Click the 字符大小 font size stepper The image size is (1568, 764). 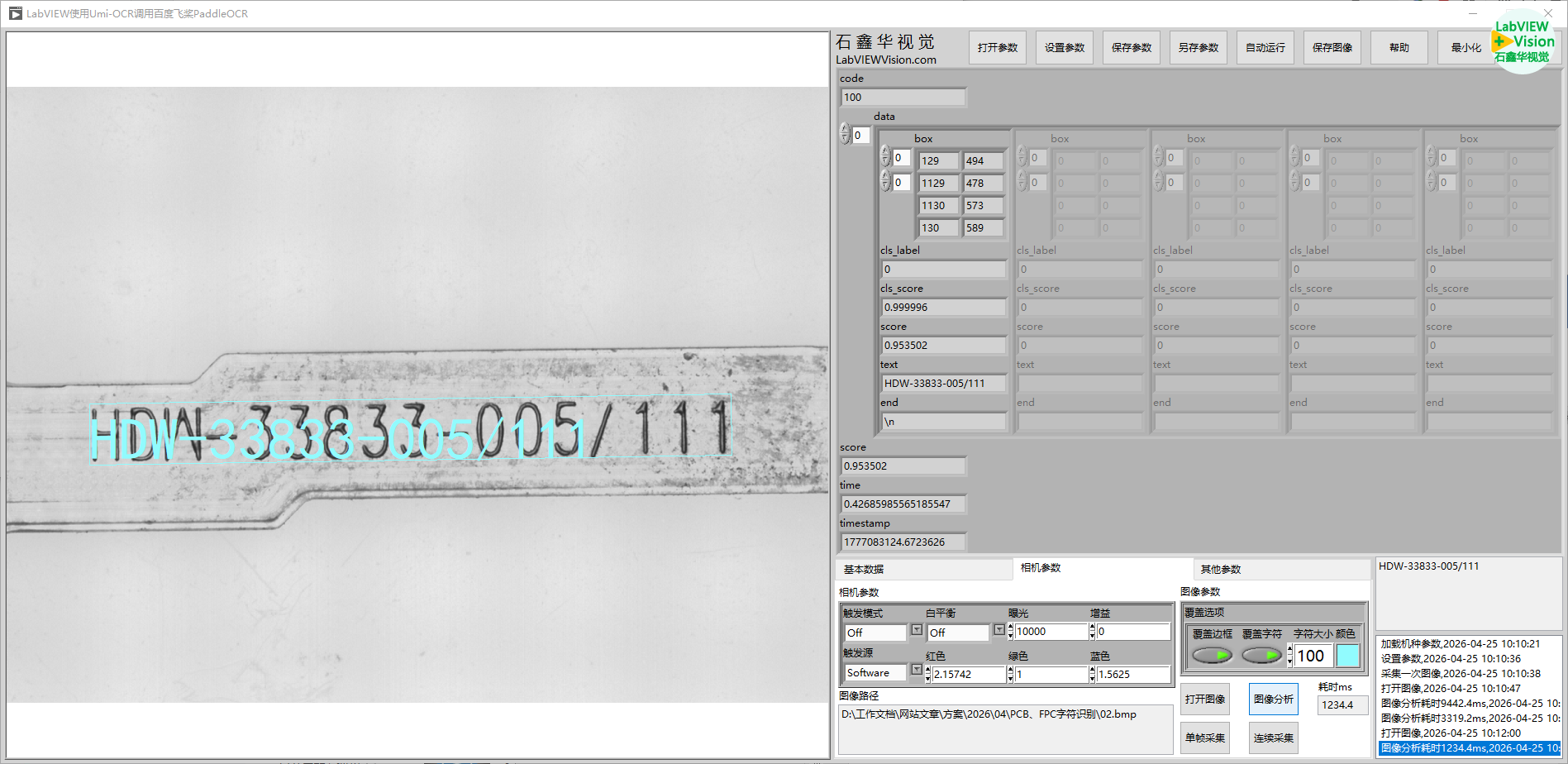click(1289, 657)
